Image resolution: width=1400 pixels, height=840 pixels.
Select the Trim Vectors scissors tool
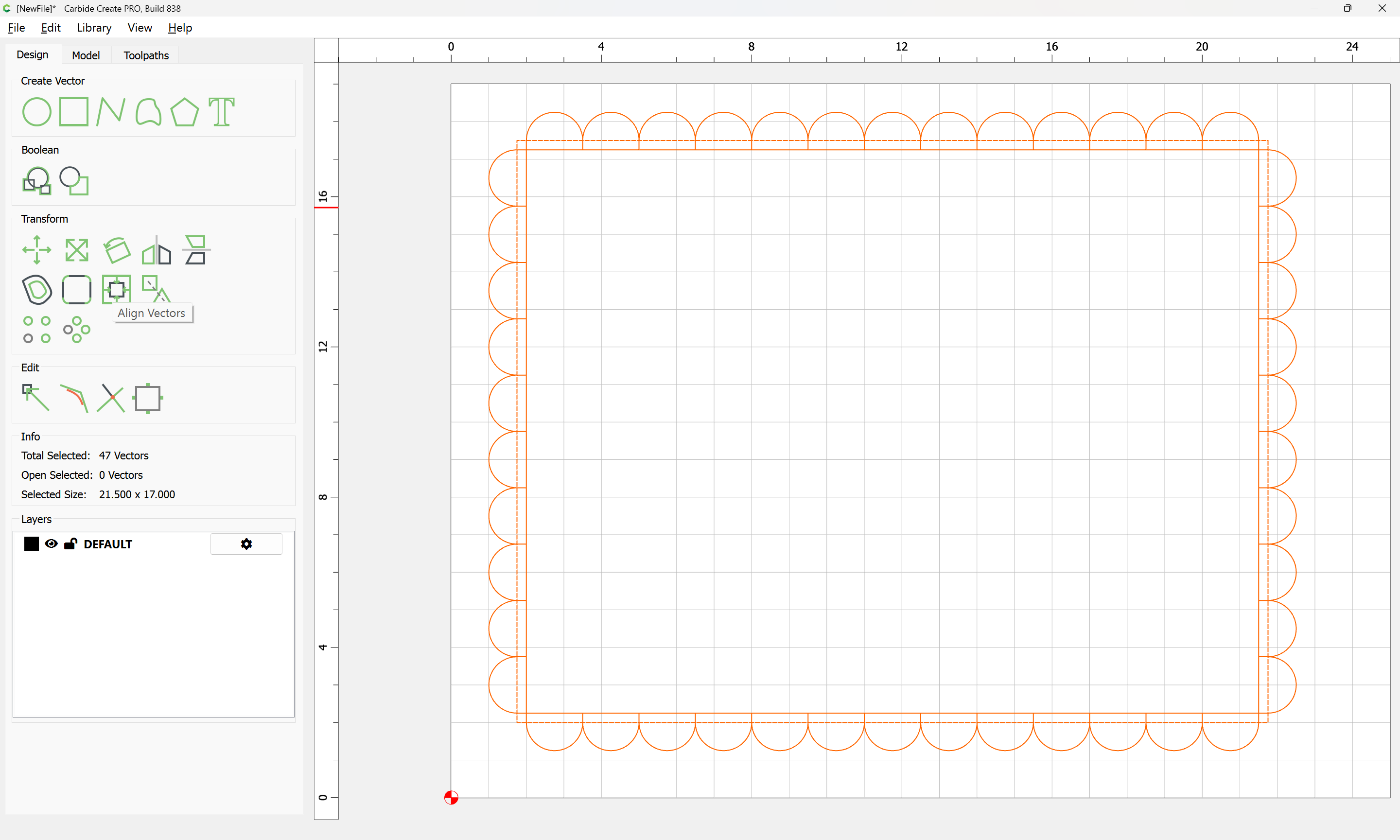tap(111, 398)
